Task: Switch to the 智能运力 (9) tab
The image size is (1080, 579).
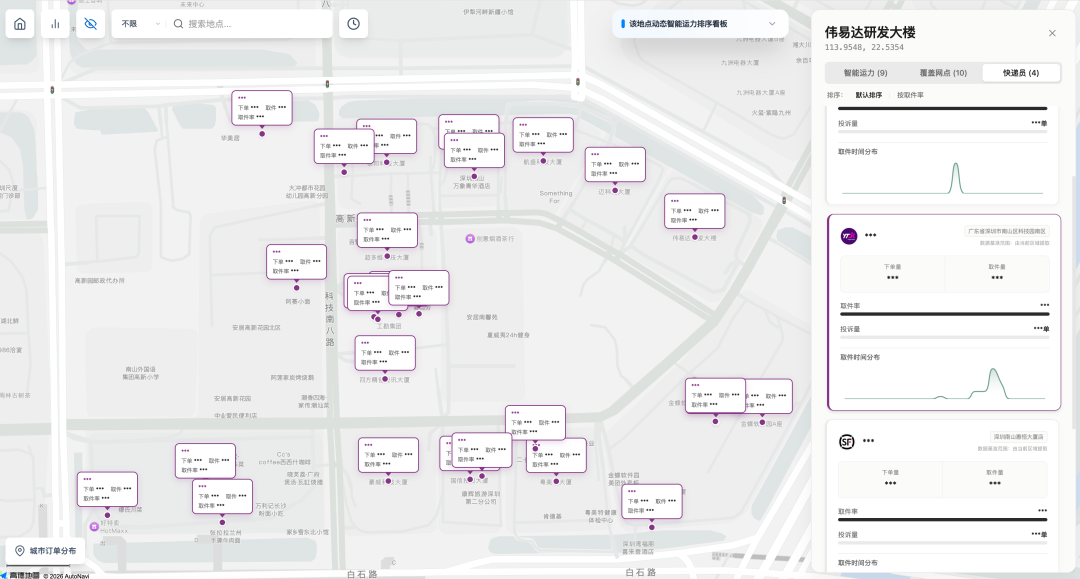Action: click(865, 73)
